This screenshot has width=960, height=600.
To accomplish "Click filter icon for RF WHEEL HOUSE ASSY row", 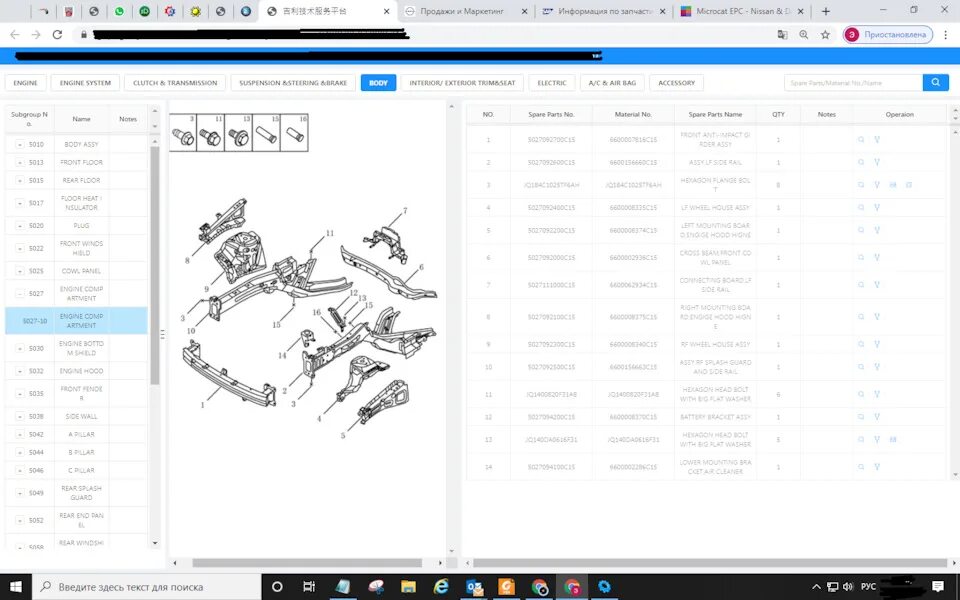I will click(x=877, y=344).
